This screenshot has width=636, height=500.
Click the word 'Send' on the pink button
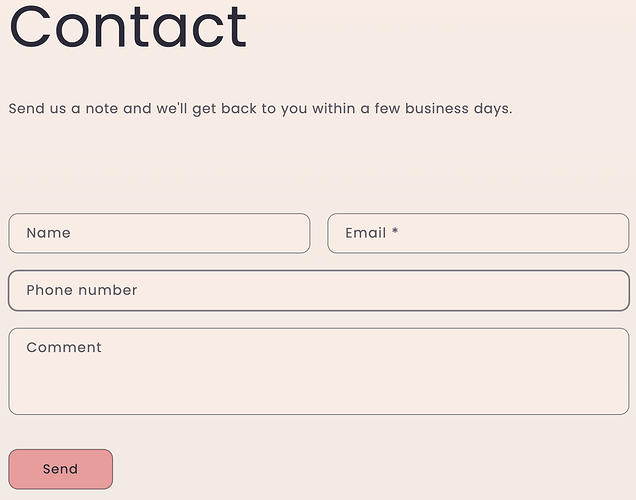click(60, 469)
